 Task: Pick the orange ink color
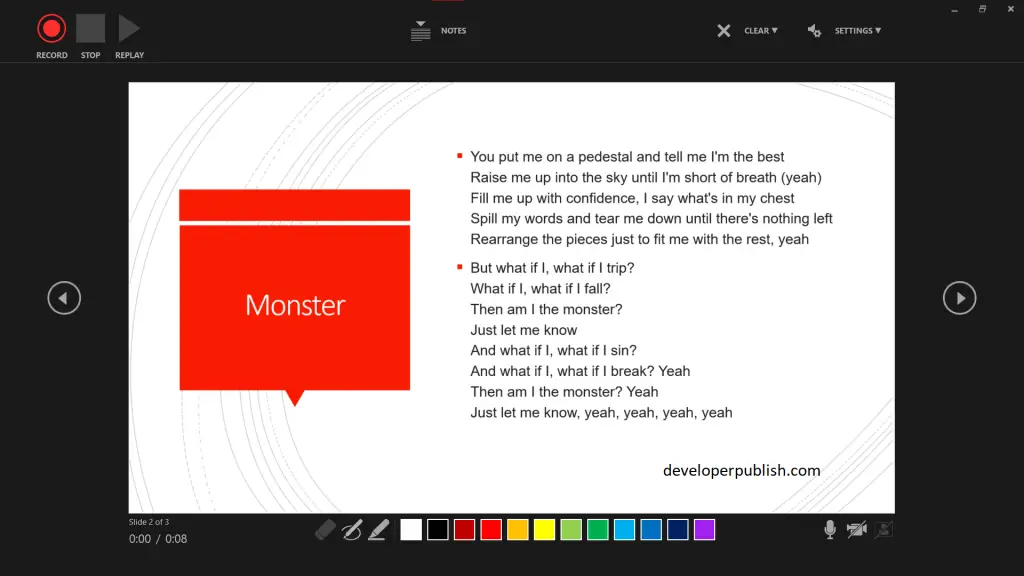pyautogui.click(x=518, y=530)
